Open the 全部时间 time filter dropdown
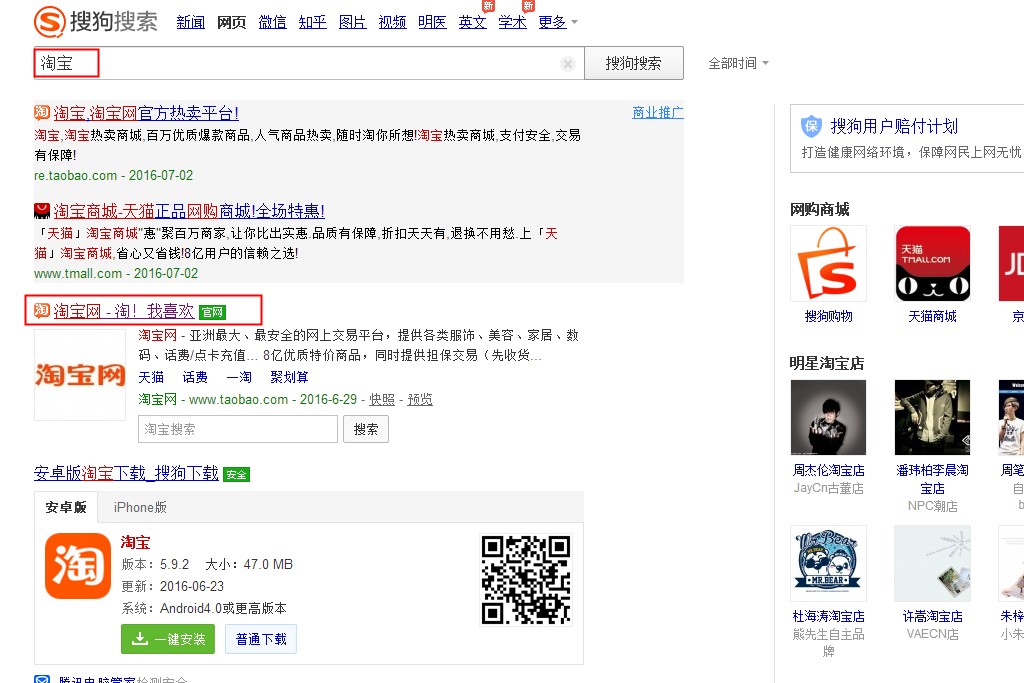The width and height of the screenshot is (1024, 683). click(x=738, y=63)
